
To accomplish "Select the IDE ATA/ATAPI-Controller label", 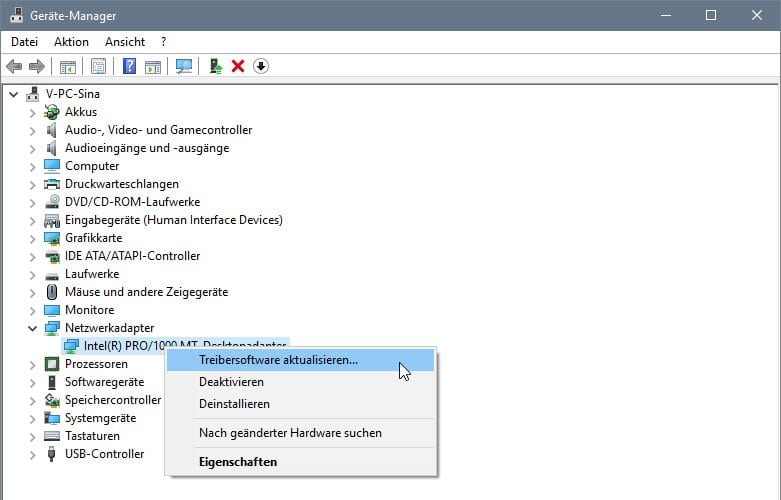I will point(132,256).
